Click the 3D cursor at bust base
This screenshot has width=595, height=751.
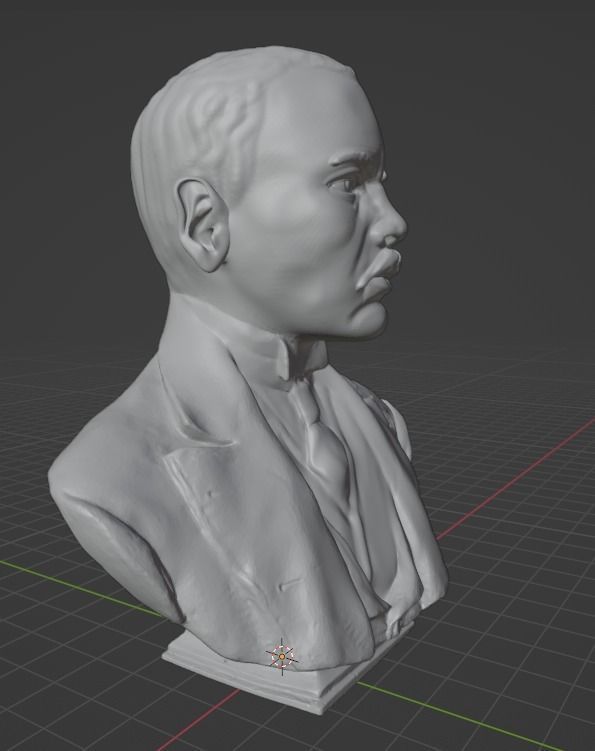tap(282, 656)
